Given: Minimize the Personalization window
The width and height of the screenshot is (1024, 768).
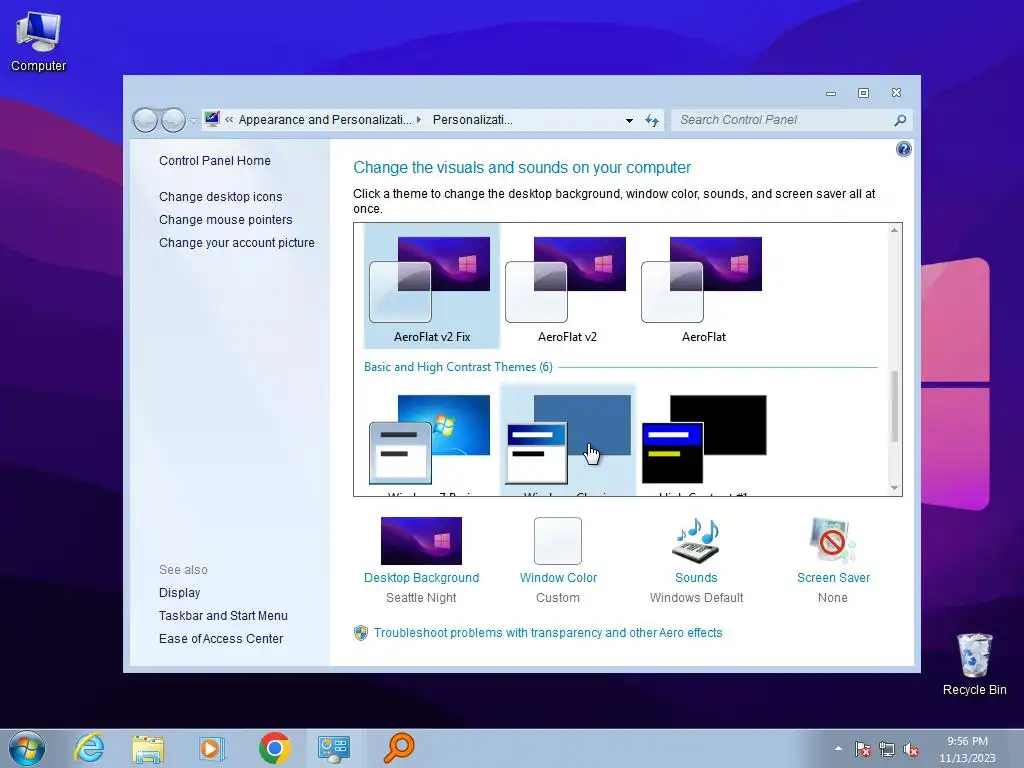Looking at the screenshot, I should click(831, 93).
